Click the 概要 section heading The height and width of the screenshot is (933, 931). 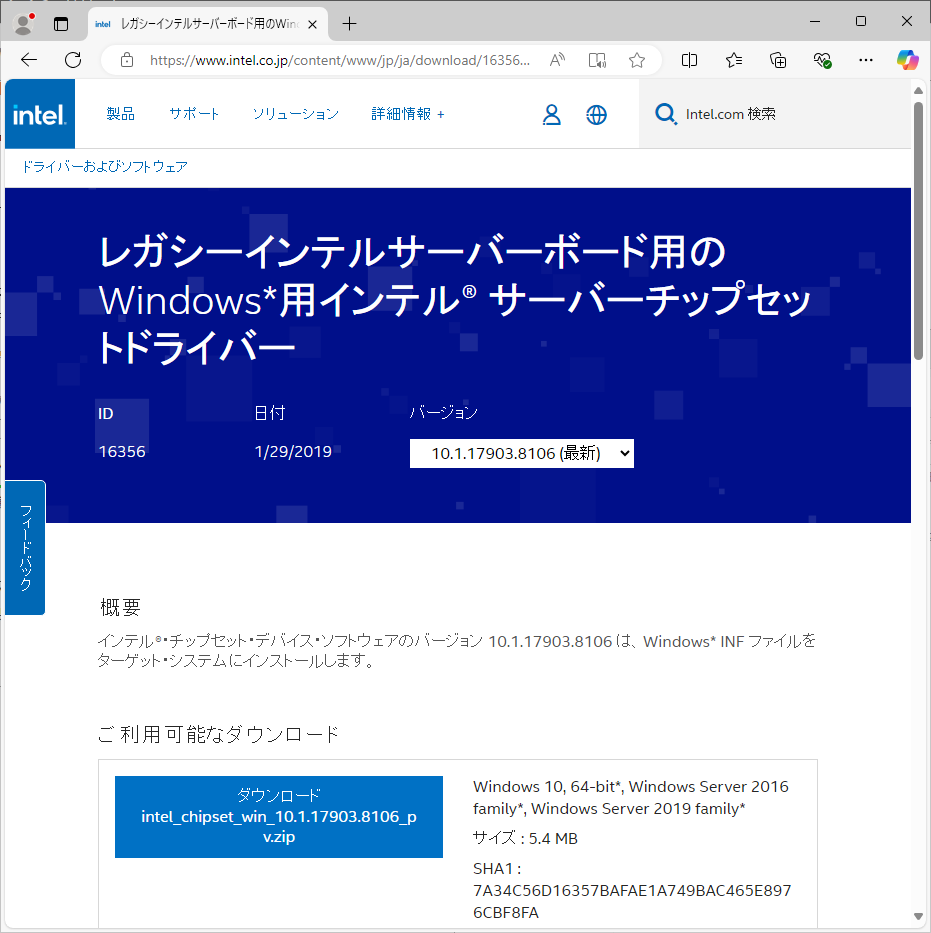coord(120,608)
